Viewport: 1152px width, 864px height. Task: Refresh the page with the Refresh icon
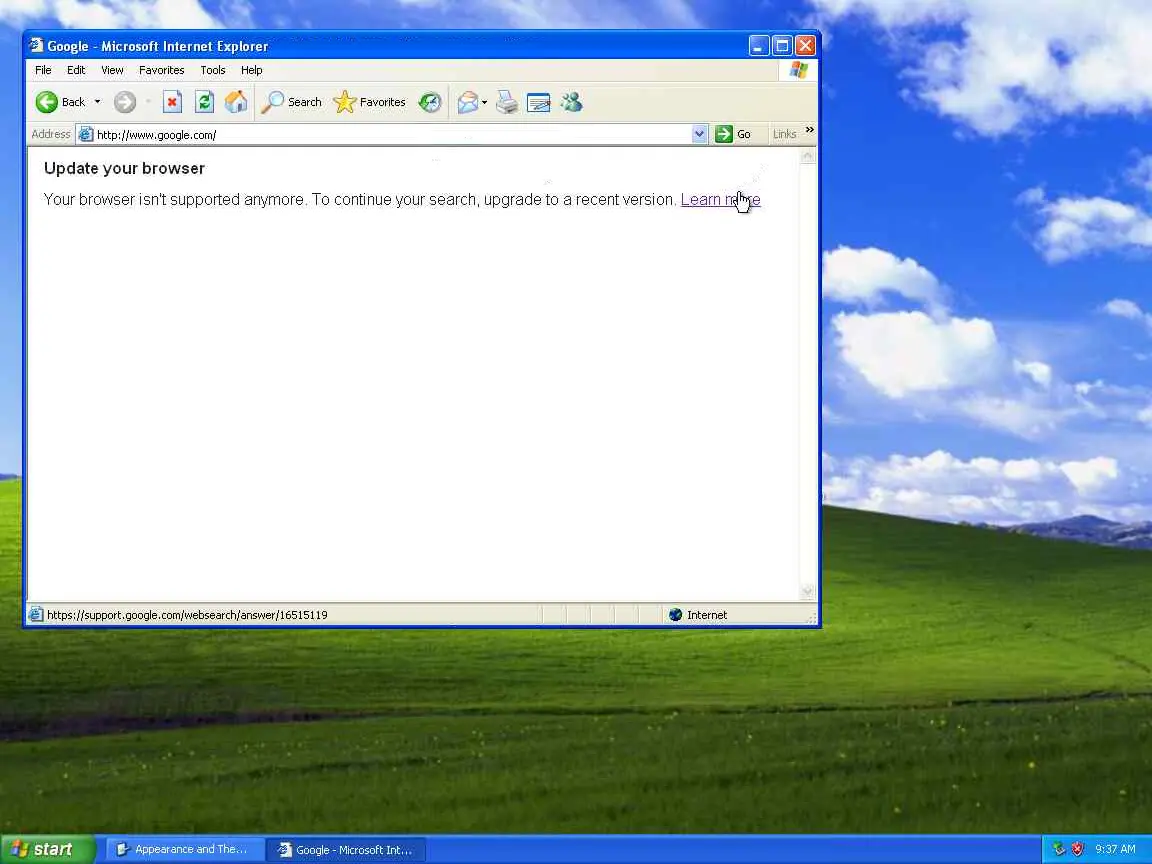(204, 102)
